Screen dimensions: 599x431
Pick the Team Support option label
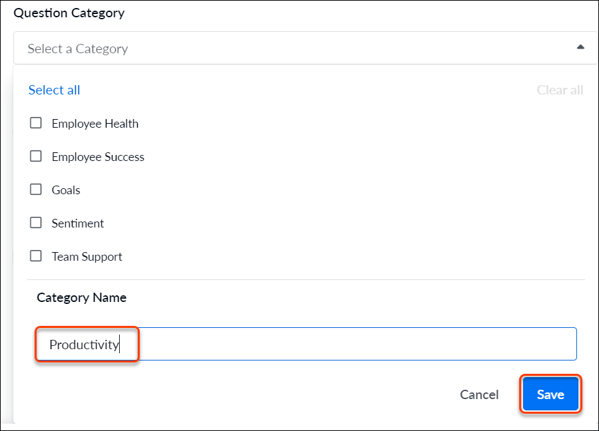pos(87,257)
